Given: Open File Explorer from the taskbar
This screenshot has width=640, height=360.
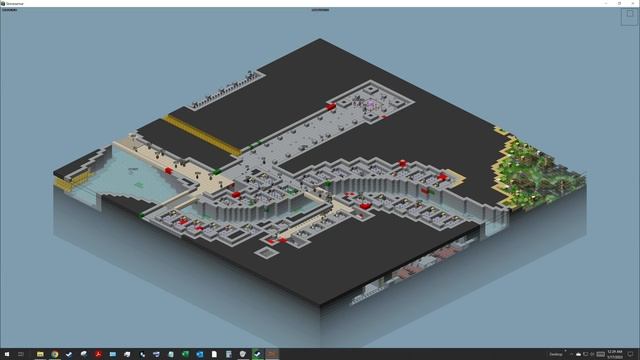Looking at the screenshot, I should pos(40,354).
